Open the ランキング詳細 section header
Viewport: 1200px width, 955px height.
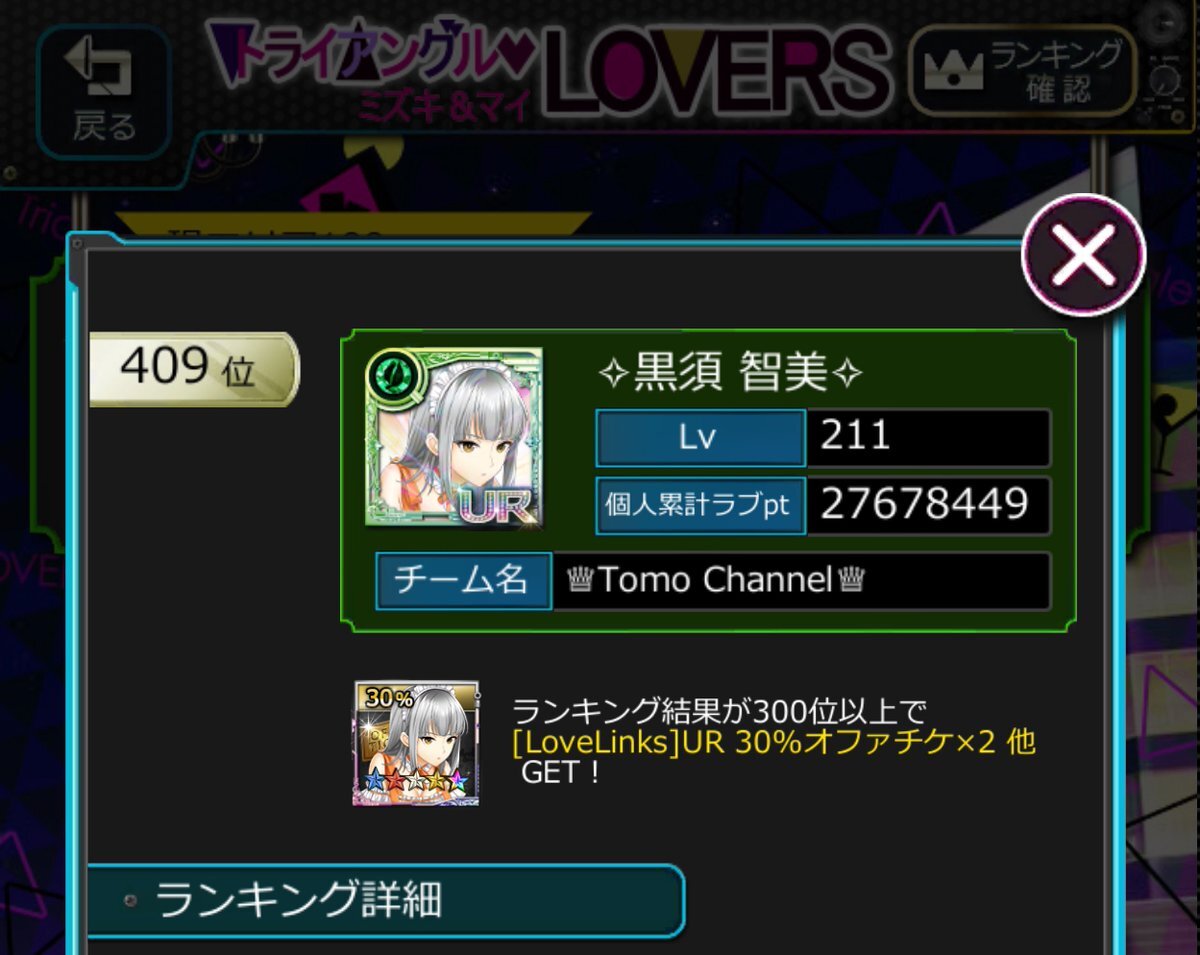pyautogui.click(x=385, y=901)
